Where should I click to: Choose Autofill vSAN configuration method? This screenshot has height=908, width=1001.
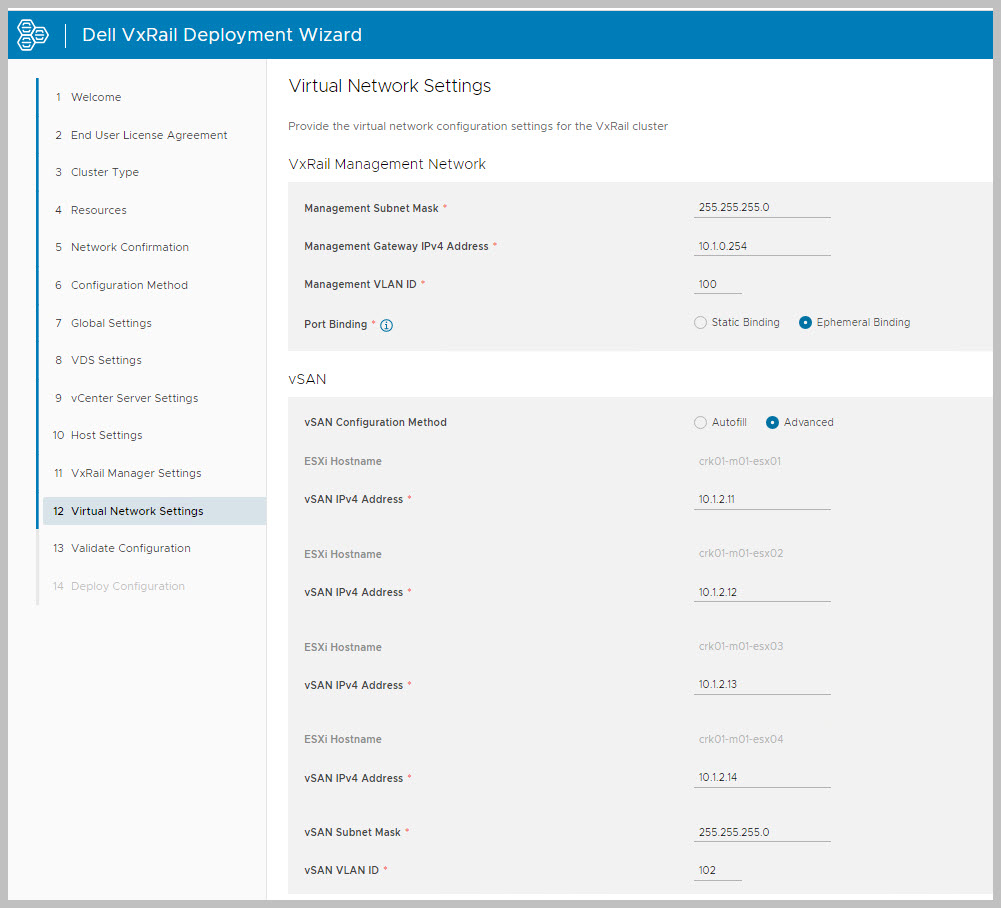(x=700, y=423)
